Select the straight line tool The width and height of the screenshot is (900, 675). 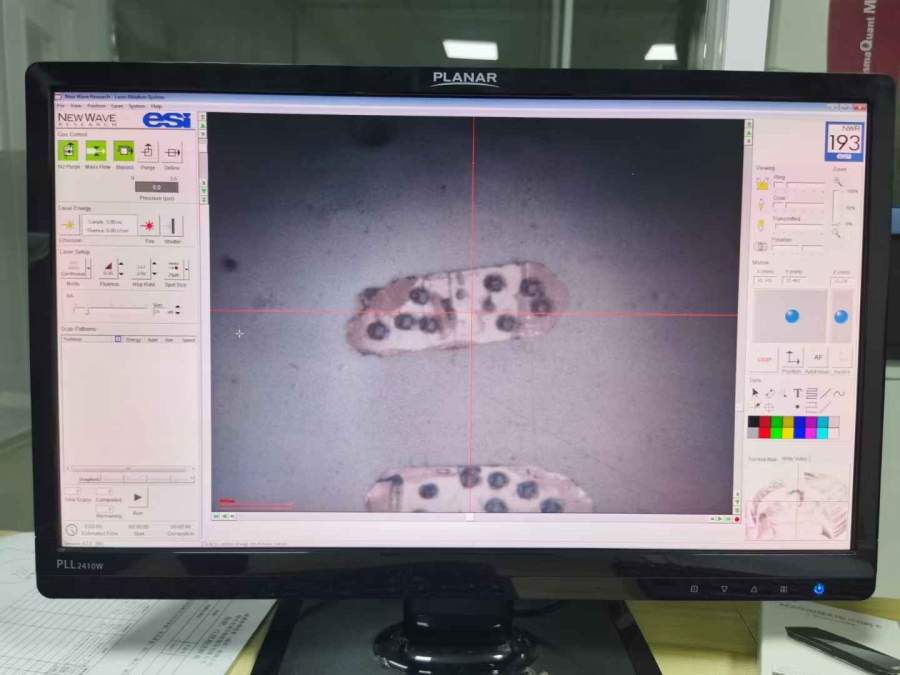point(825,393)
